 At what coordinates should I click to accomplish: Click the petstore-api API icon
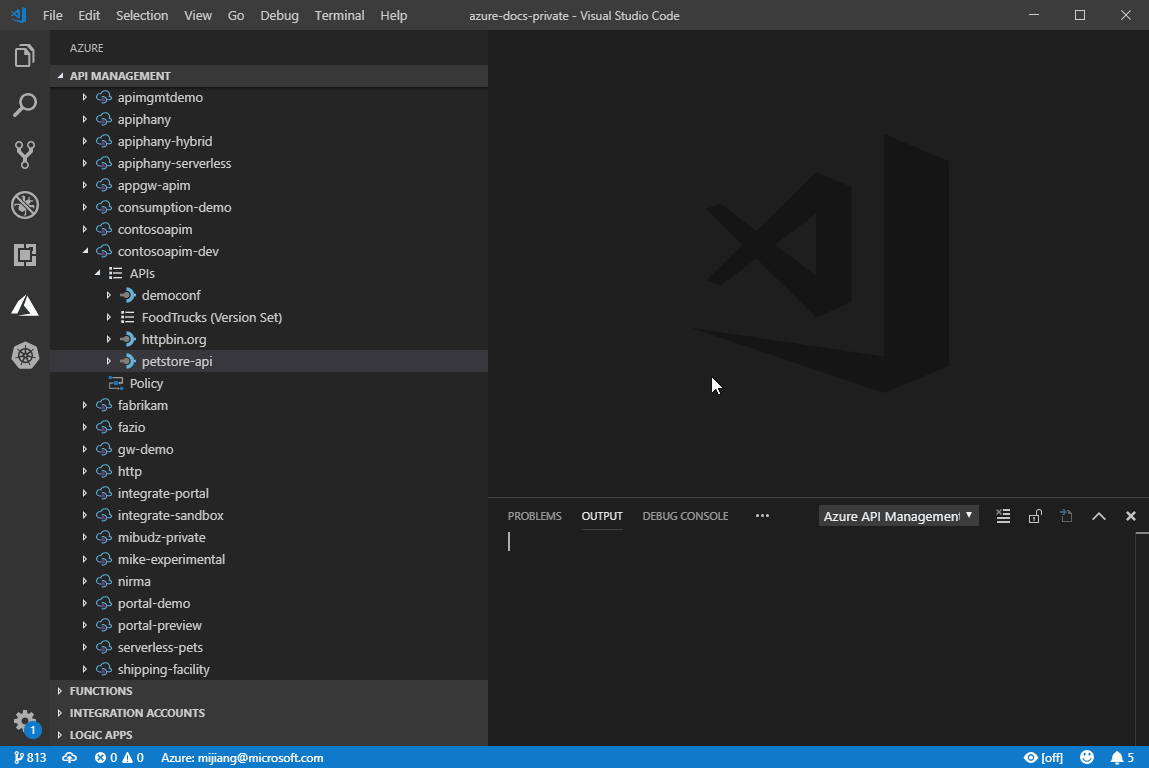tap(128, 361)
